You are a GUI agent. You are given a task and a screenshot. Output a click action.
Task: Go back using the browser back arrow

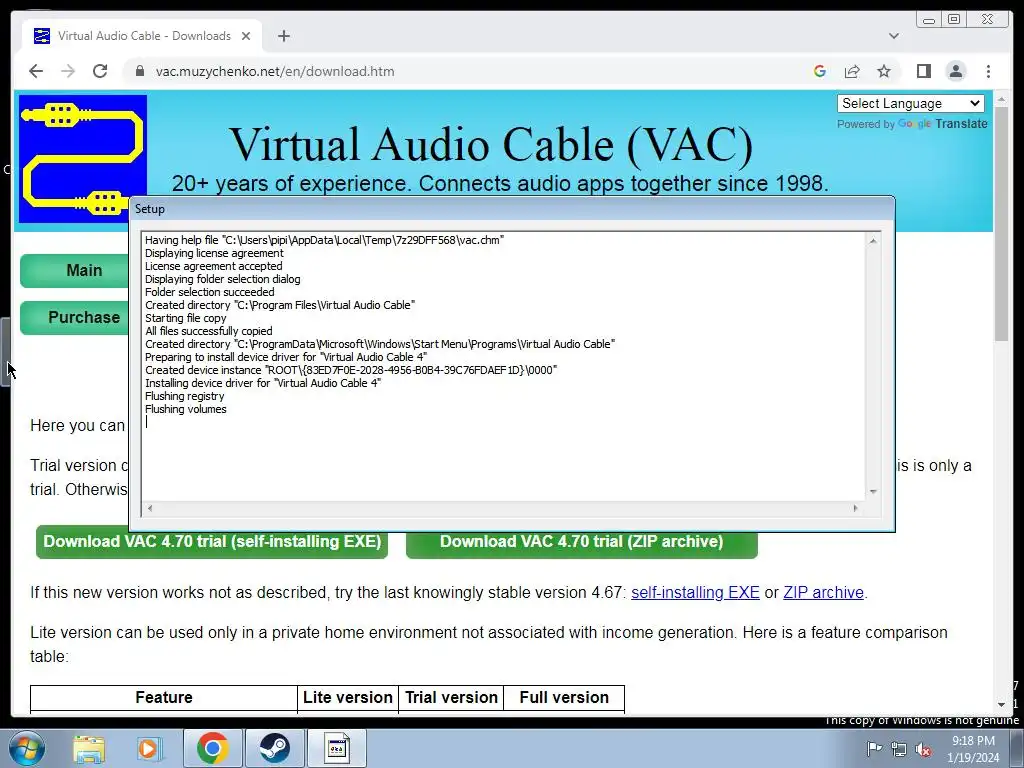tap(36, 71)
